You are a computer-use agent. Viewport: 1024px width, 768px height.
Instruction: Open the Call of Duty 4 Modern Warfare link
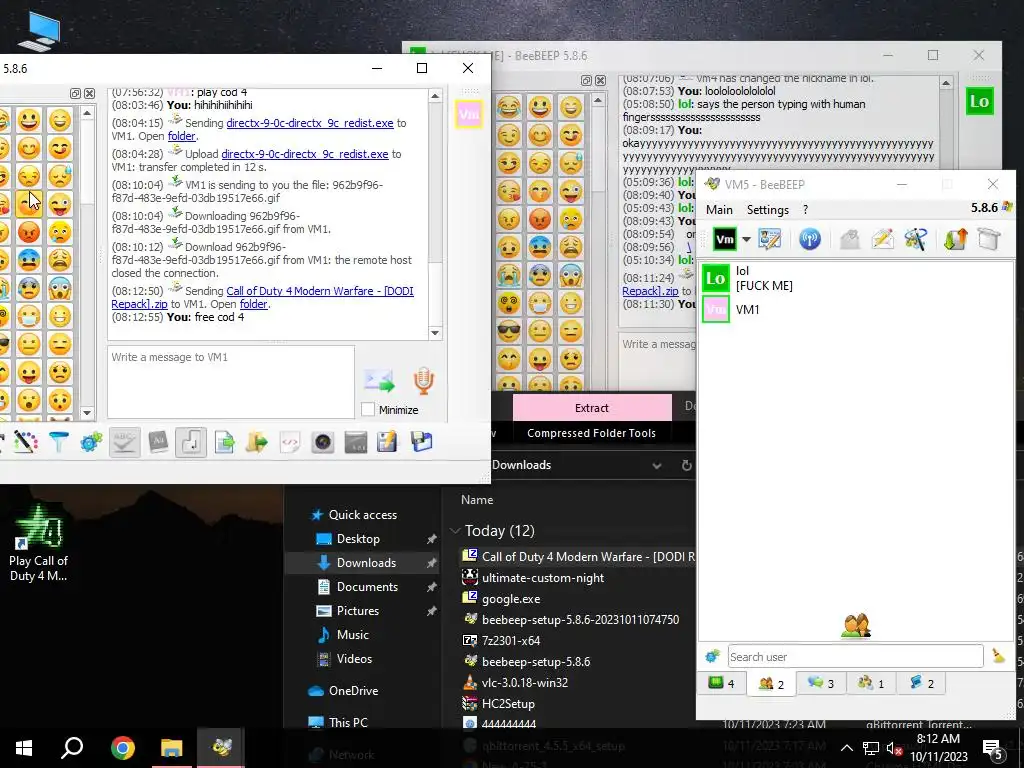coord(319,291)
